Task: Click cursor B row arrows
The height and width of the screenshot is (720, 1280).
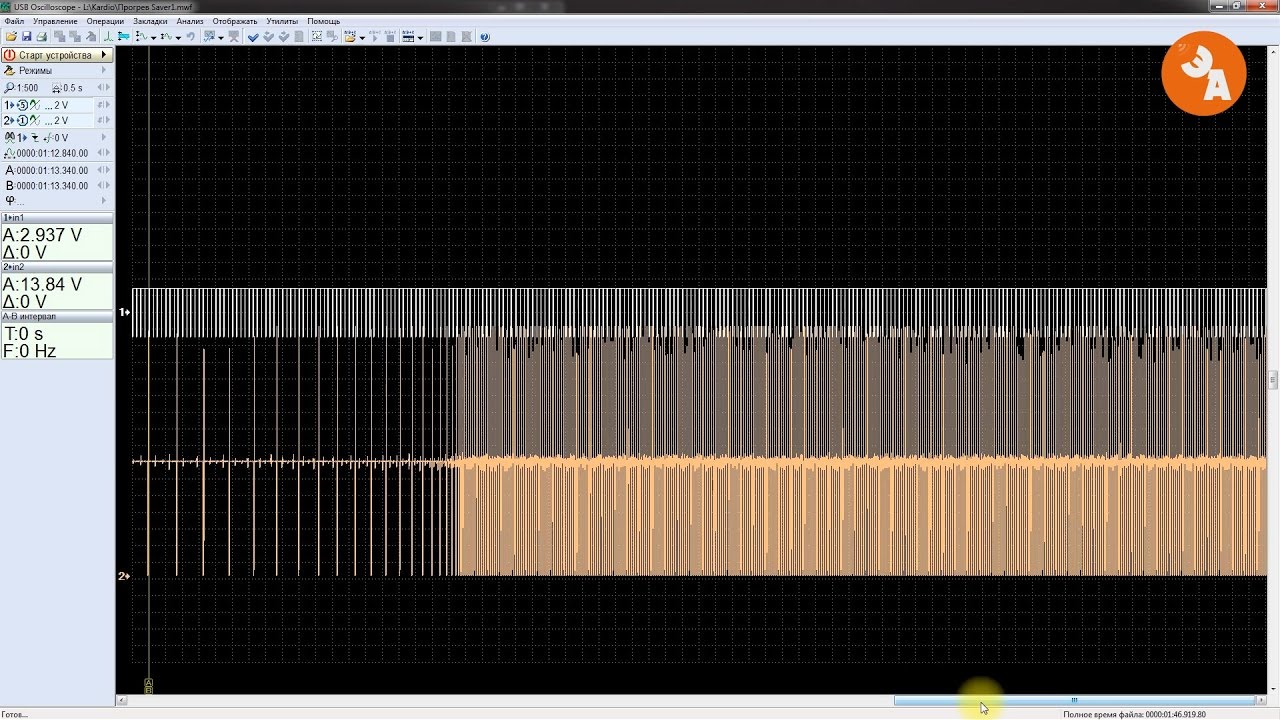Action: (103, 185)
